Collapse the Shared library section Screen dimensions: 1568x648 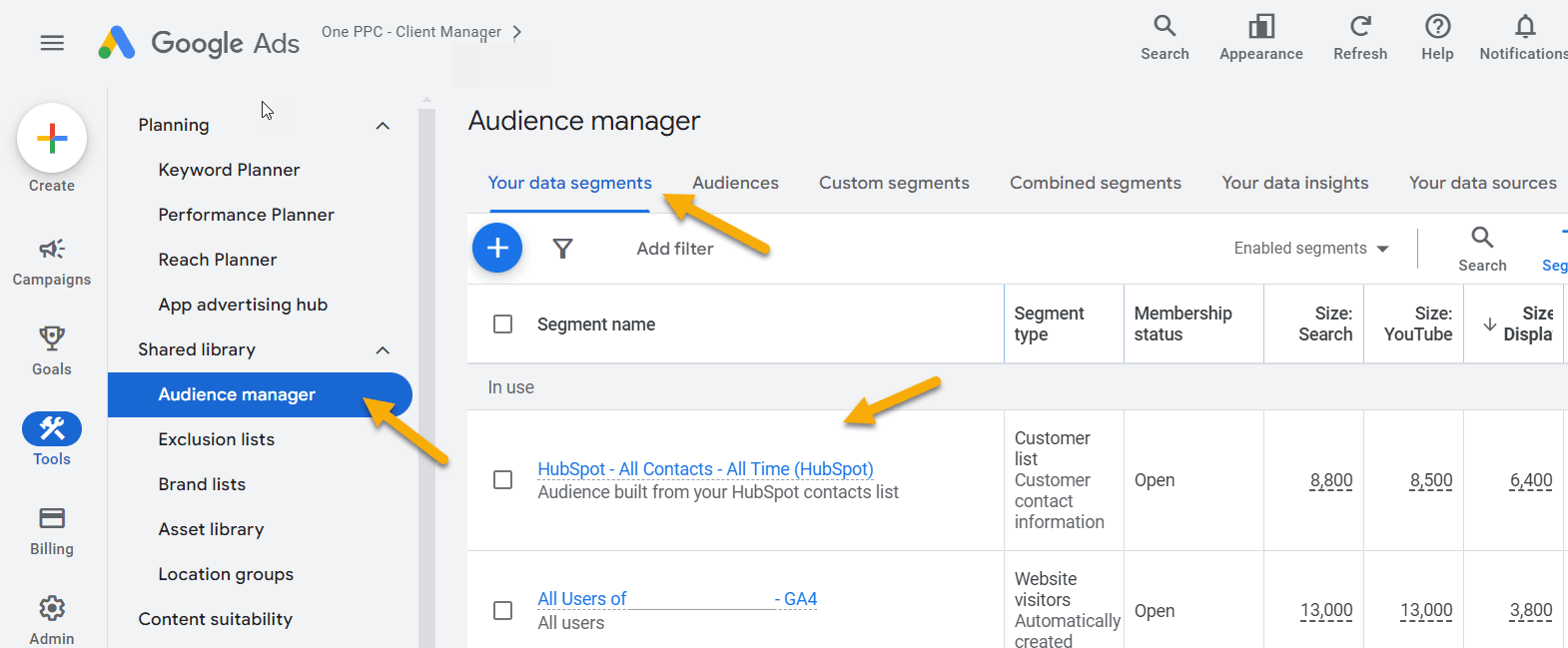click(x=383, y=350)
